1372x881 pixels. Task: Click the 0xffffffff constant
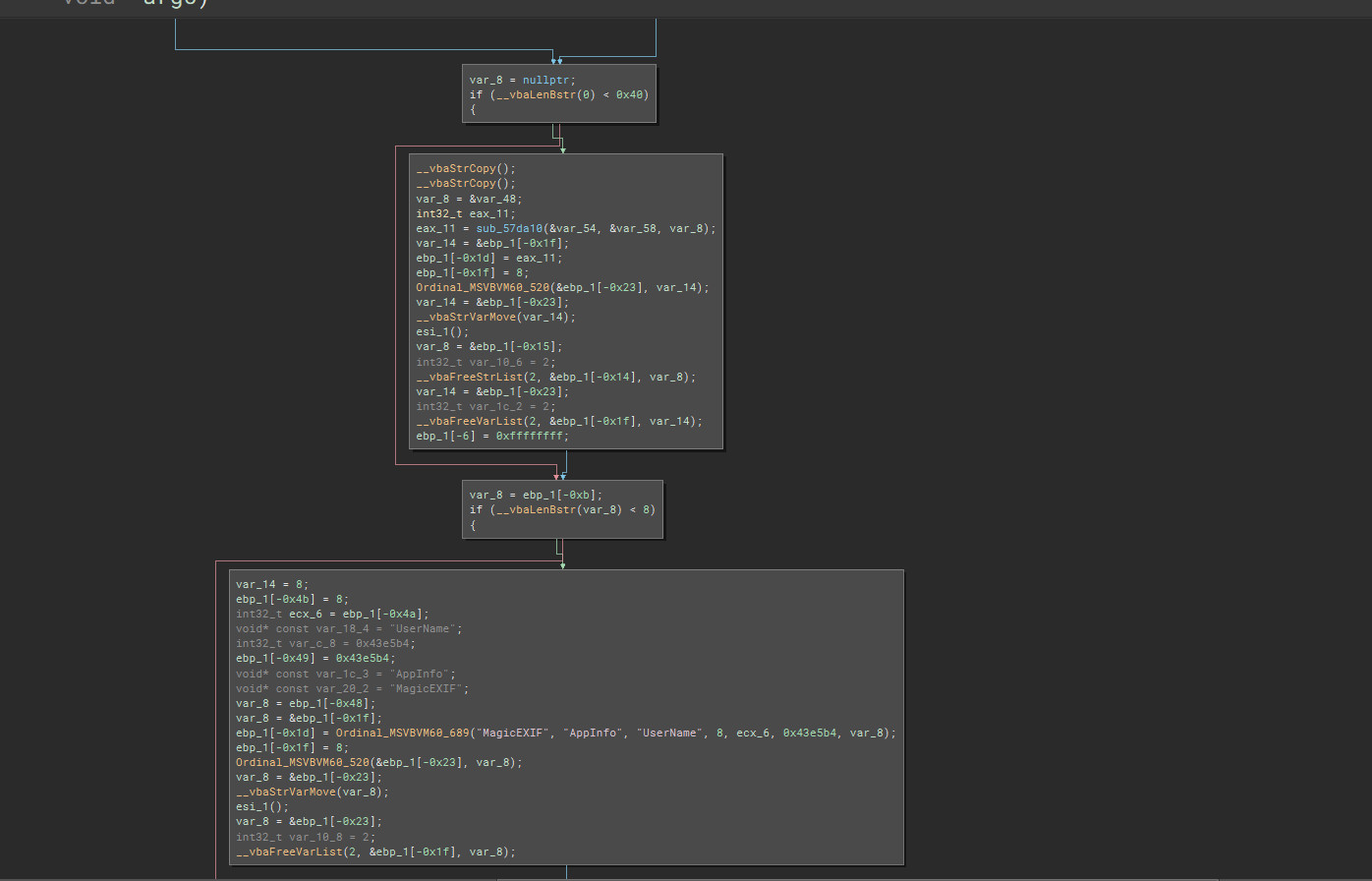530,436
